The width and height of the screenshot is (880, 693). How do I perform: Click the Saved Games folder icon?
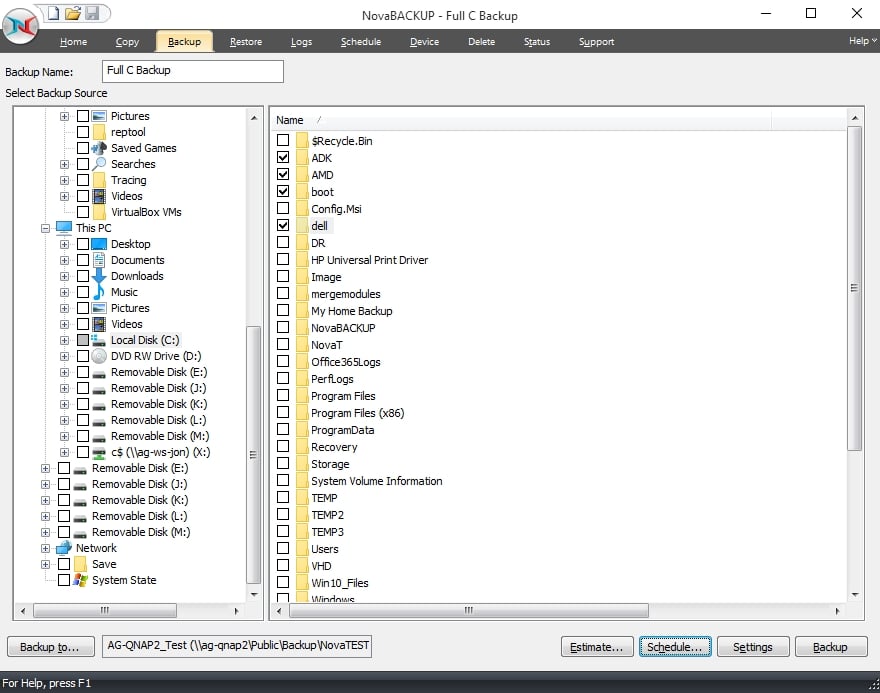pyautogui.click(x=99, y=148)
